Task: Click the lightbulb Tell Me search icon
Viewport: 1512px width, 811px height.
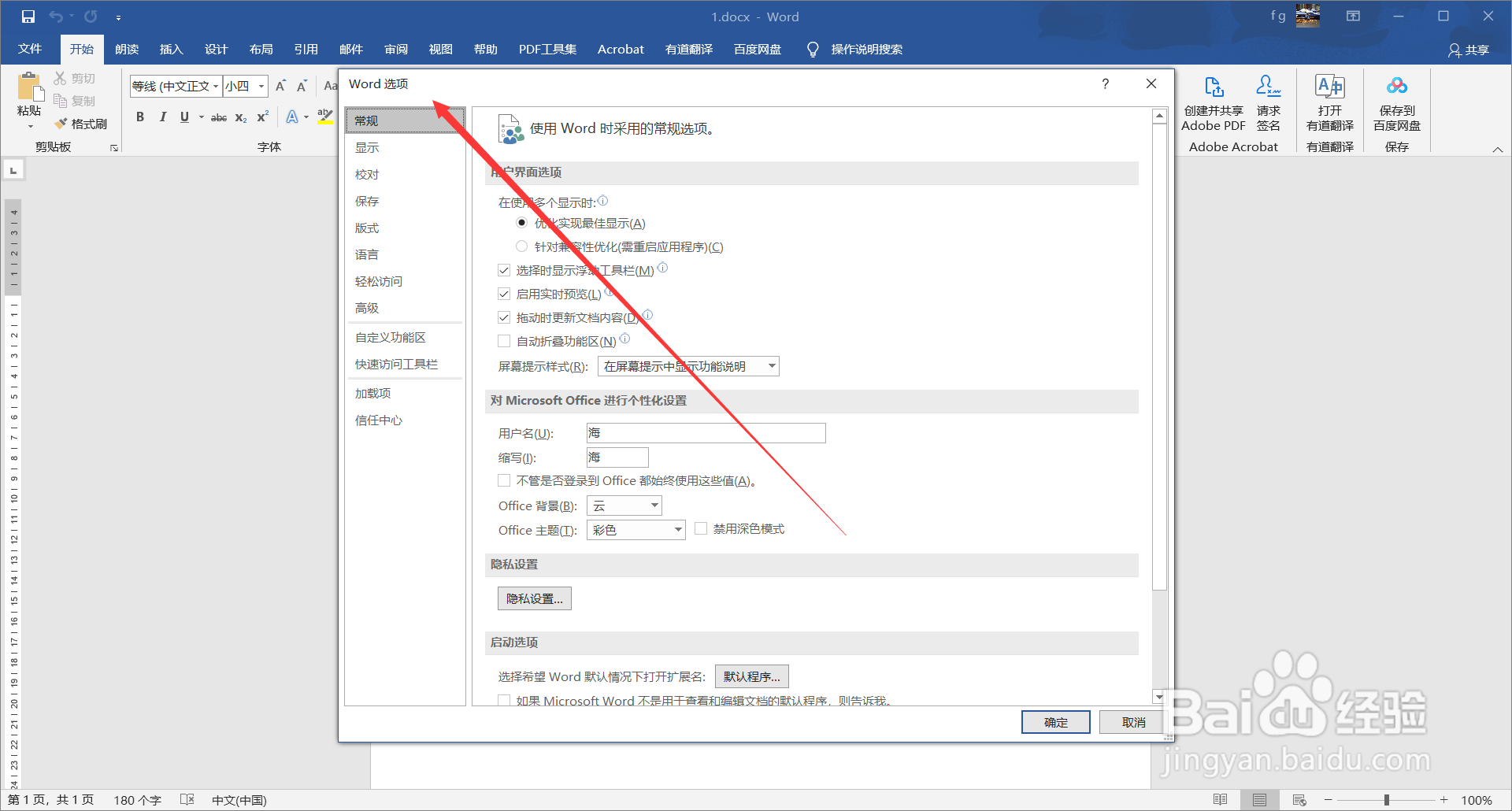Action: tap(813, 50)
